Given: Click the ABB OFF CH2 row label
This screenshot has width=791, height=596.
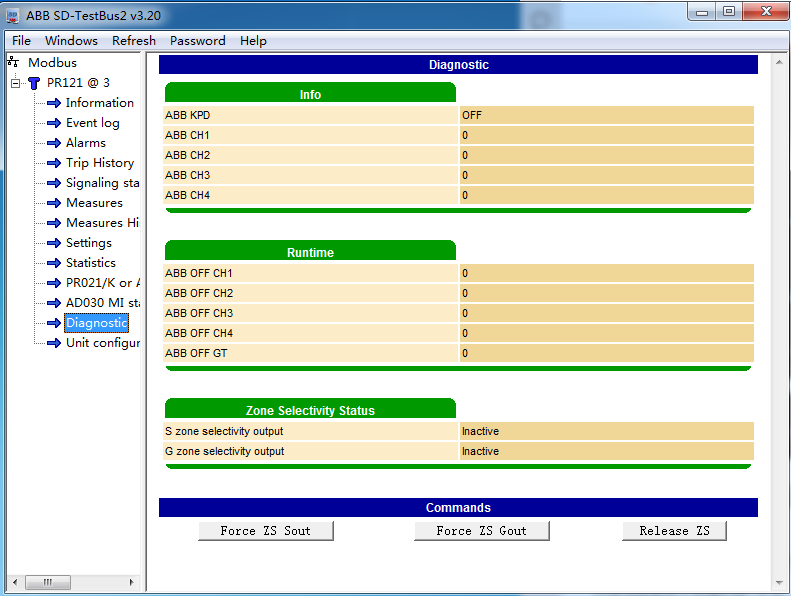Looking at the screenshot, I should (199, 293).
